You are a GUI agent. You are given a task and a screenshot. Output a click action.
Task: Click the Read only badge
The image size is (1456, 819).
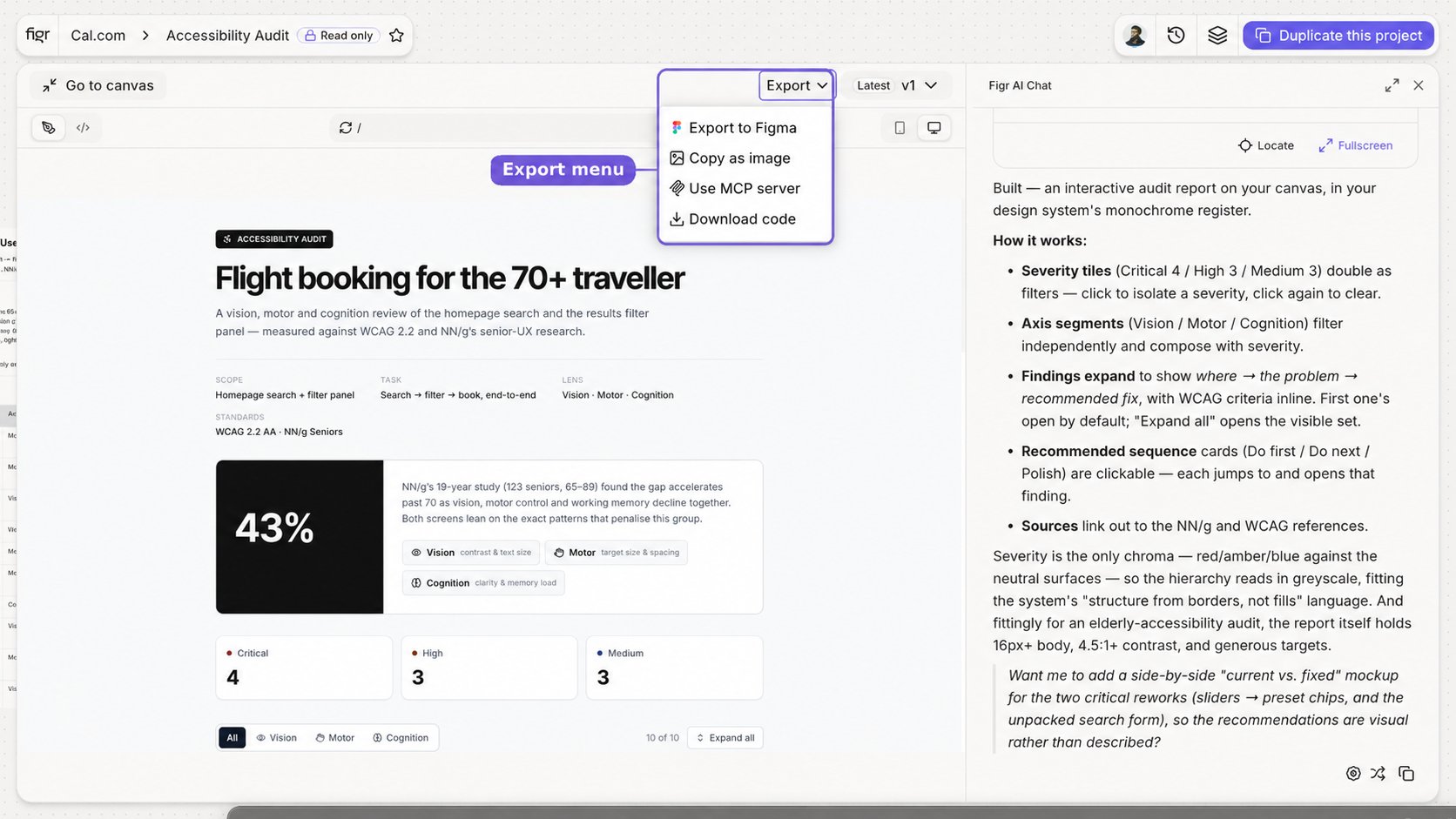pos(339,36)
